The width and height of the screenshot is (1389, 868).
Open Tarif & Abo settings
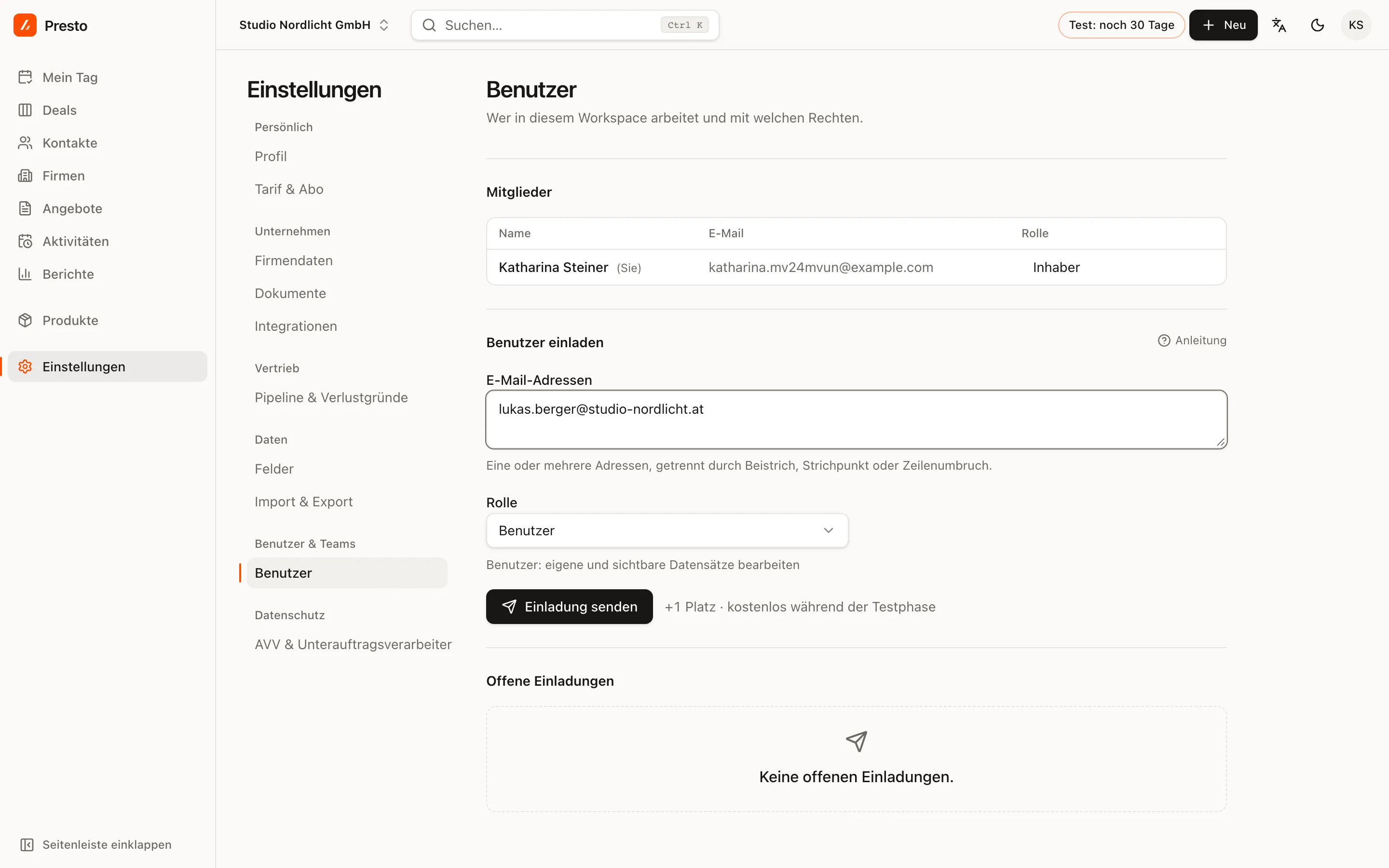289,189
